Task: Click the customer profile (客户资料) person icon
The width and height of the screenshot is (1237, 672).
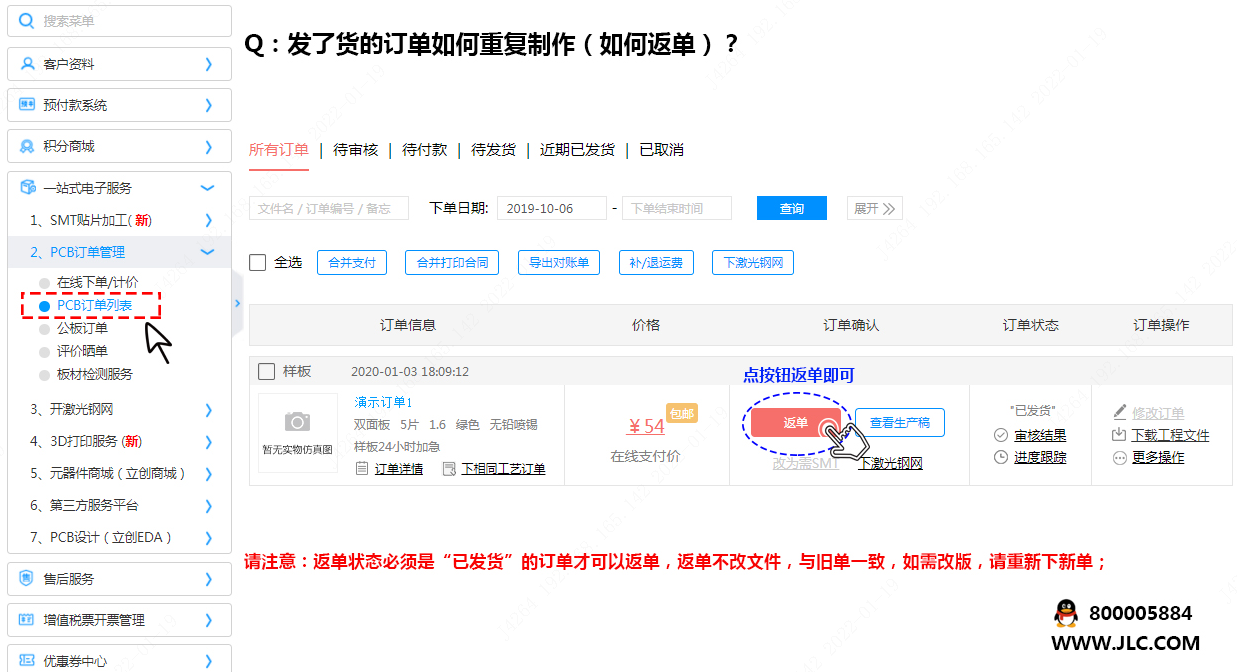Action: tap(27, 64)
